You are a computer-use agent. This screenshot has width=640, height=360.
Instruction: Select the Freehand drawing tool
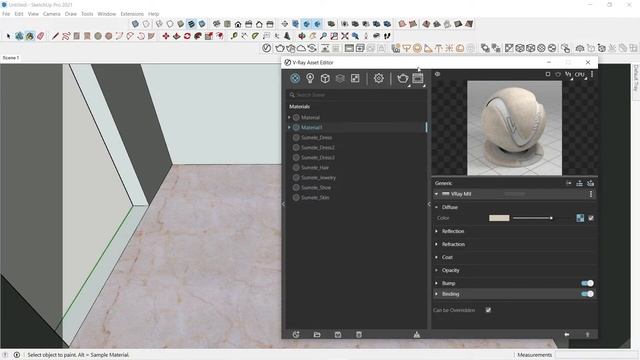tap(66, 36)
